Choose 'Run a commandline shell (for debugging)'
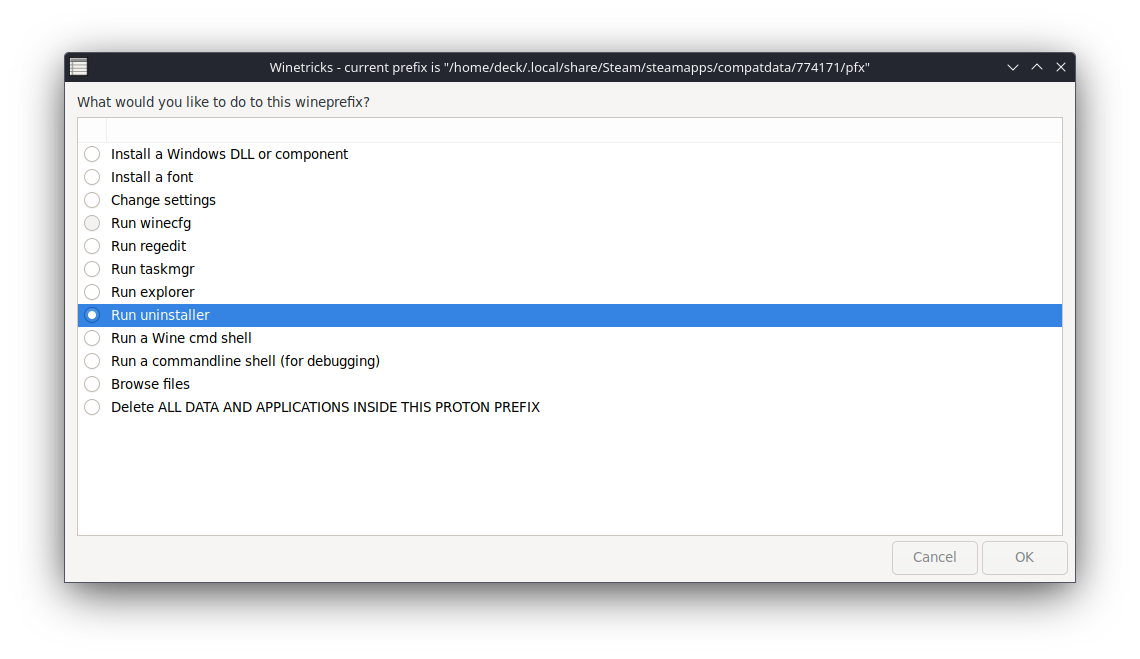Viewport: 1140px width, 659px height. 92,361
